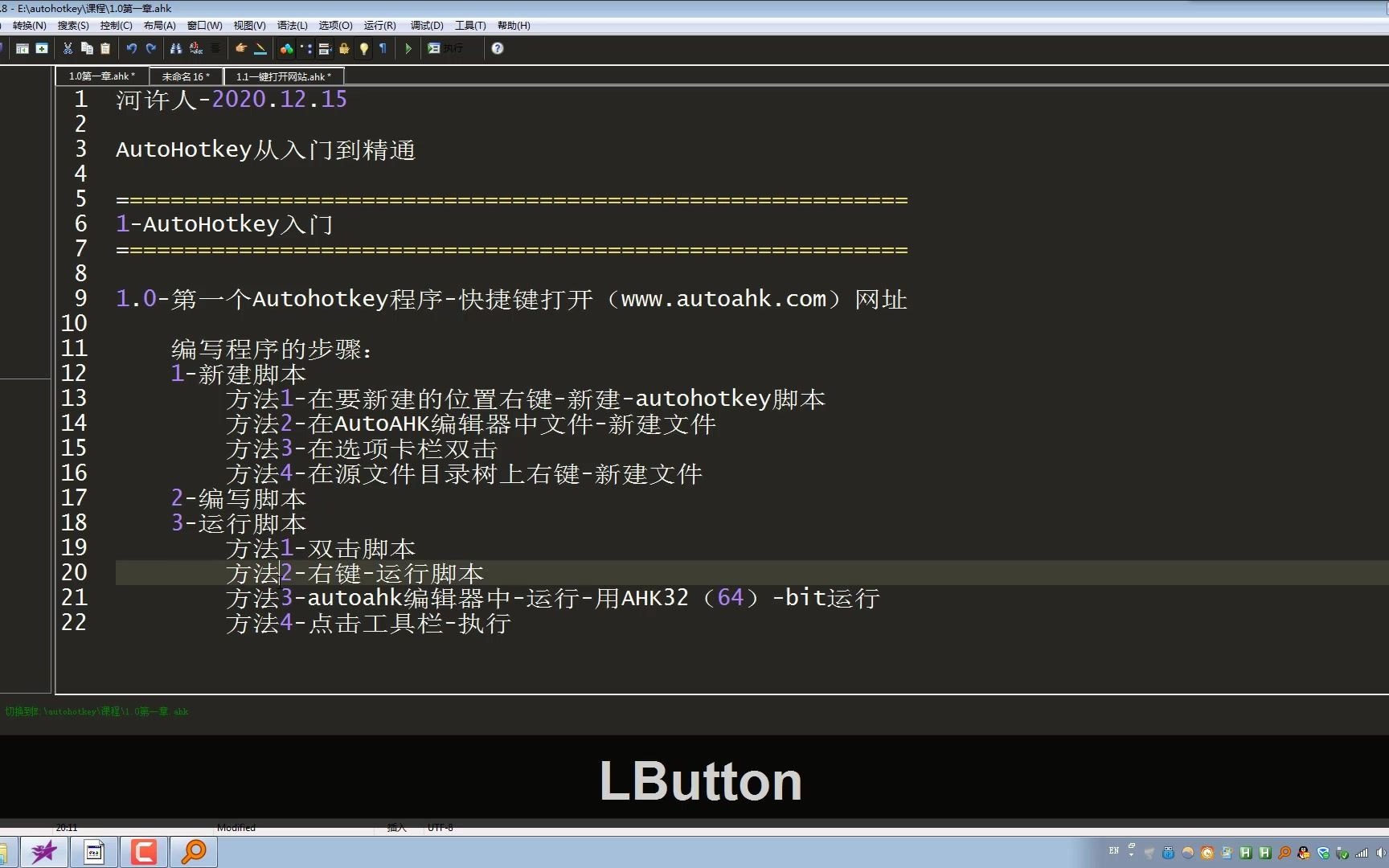Viewport: 1389px width, 868px height.
Task: Open the 转换(N) menu
Action: point(30,26)
